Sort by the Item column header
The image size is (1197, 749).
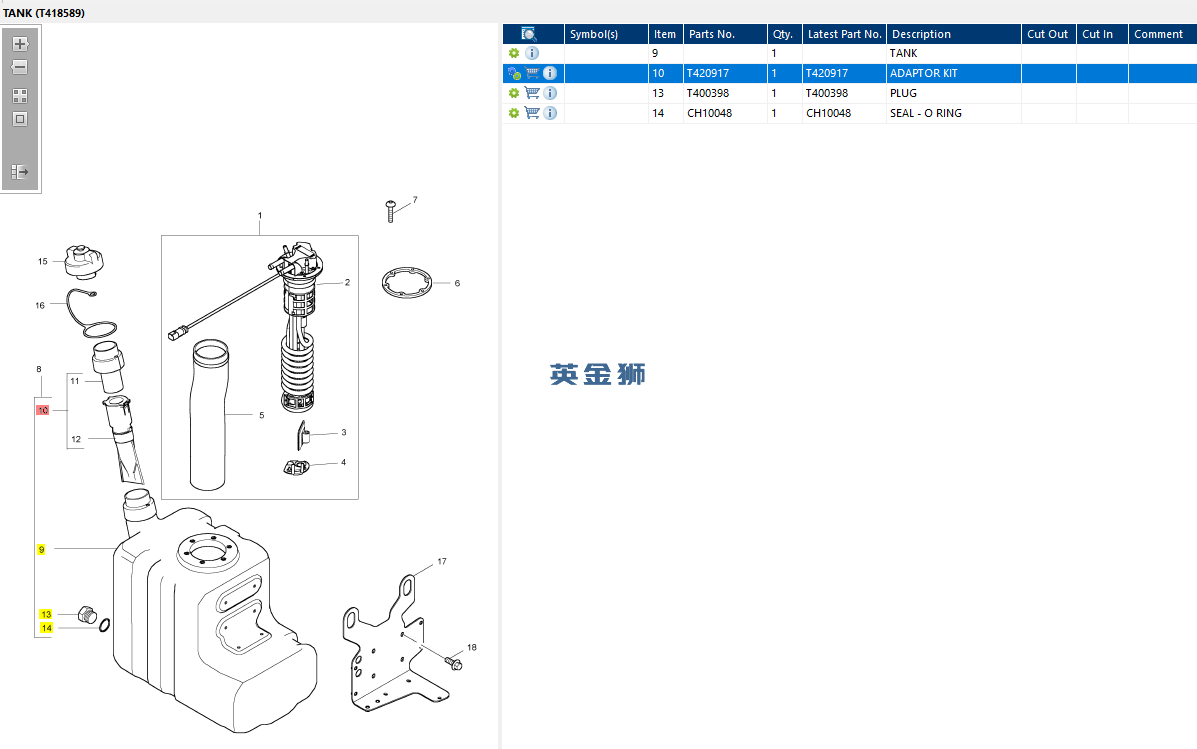coord(666,34)
